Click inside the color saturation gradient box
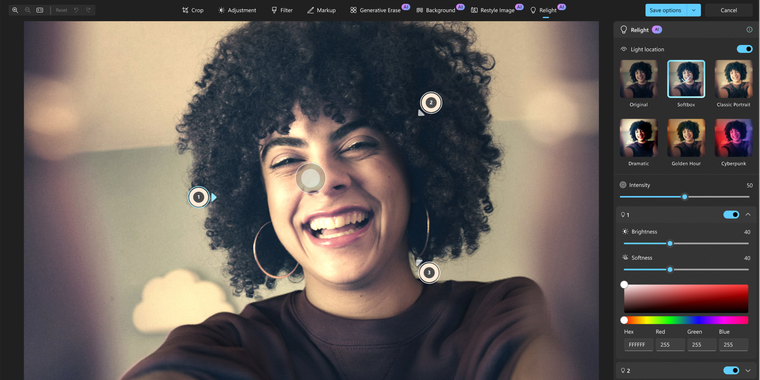This screenshot has height=380, width=760. (686, 299)
